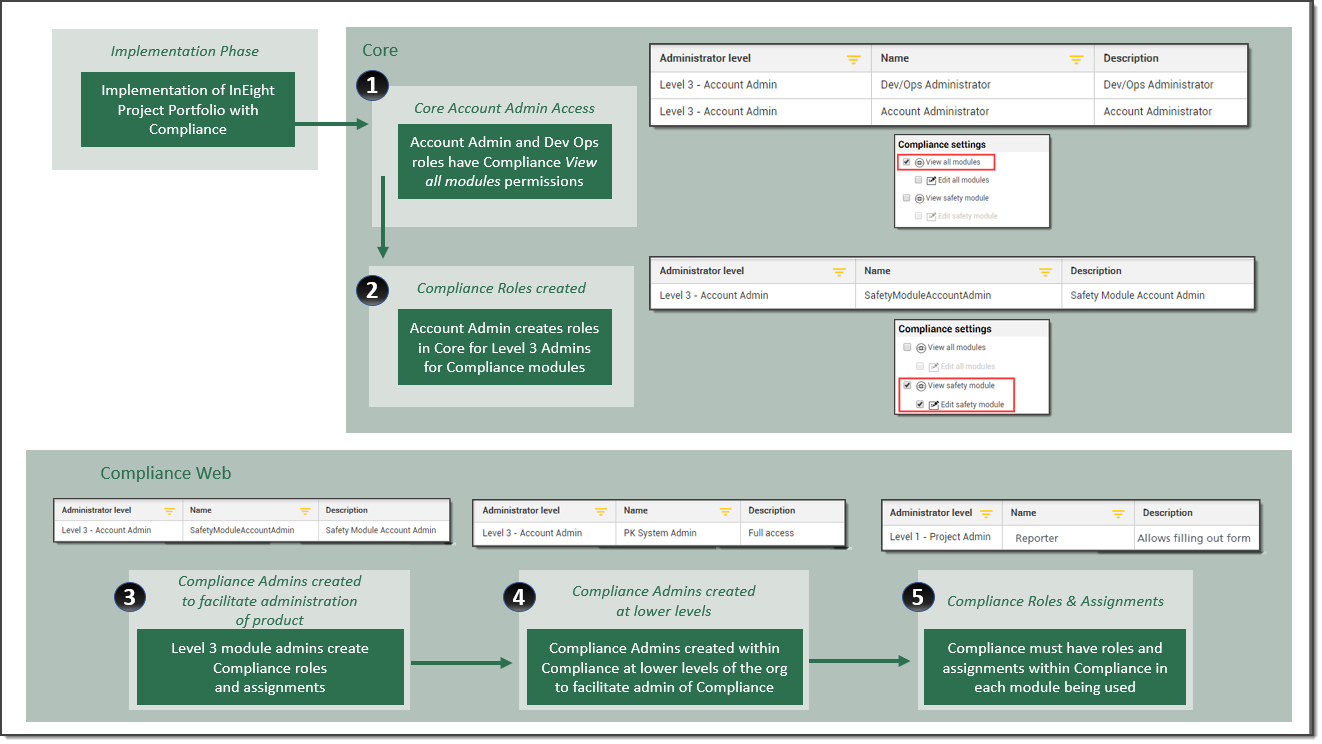This screenshot has width=1322, height=744.
Task: Click Level 3 - Account Admin in Compliance Web SafetyModuleAccountAdmin row
Action: pyautogui.click(x=107, y=531)
